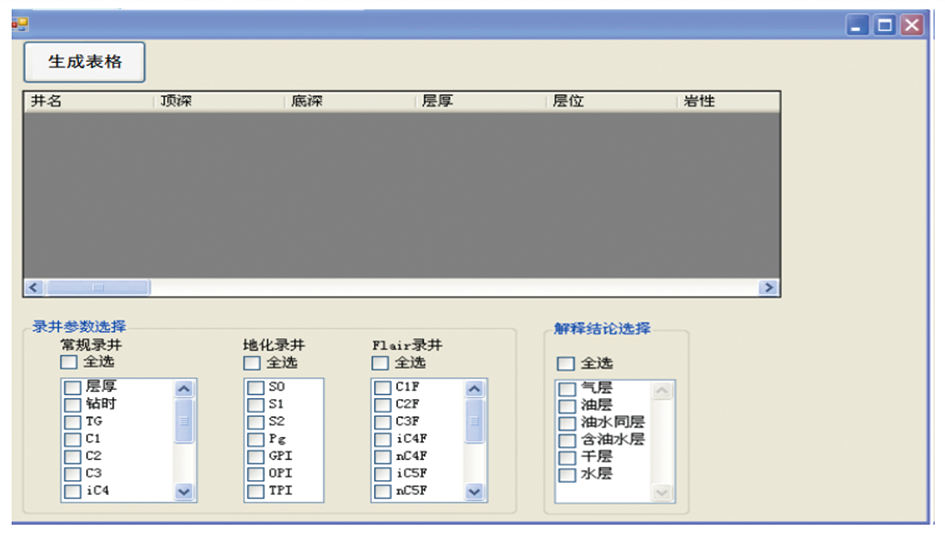Screen dimensions: 945x537
Task: Select the TG parameter checkbox
Action: coord(72,422)
